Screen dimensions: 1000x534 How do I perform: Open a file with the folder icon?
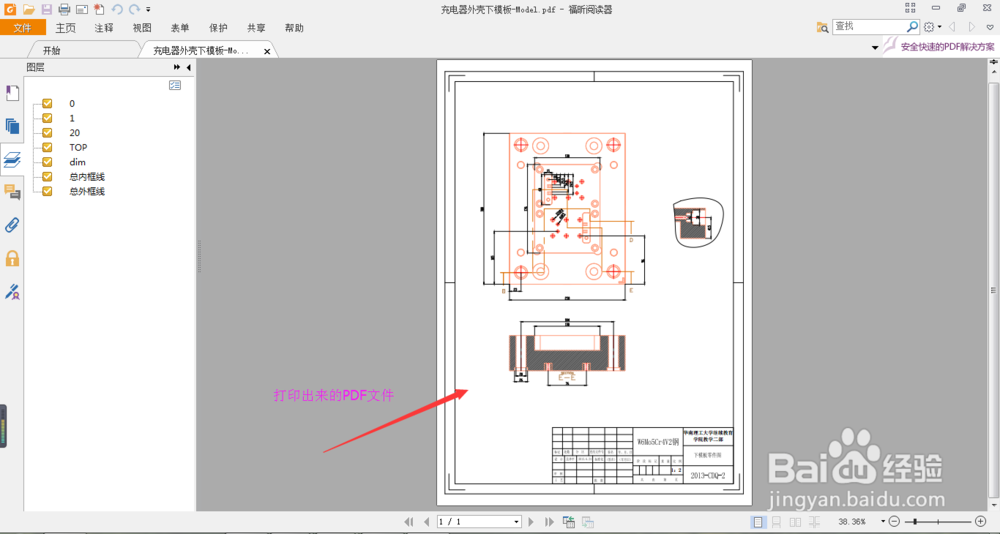tap(29, 9)
